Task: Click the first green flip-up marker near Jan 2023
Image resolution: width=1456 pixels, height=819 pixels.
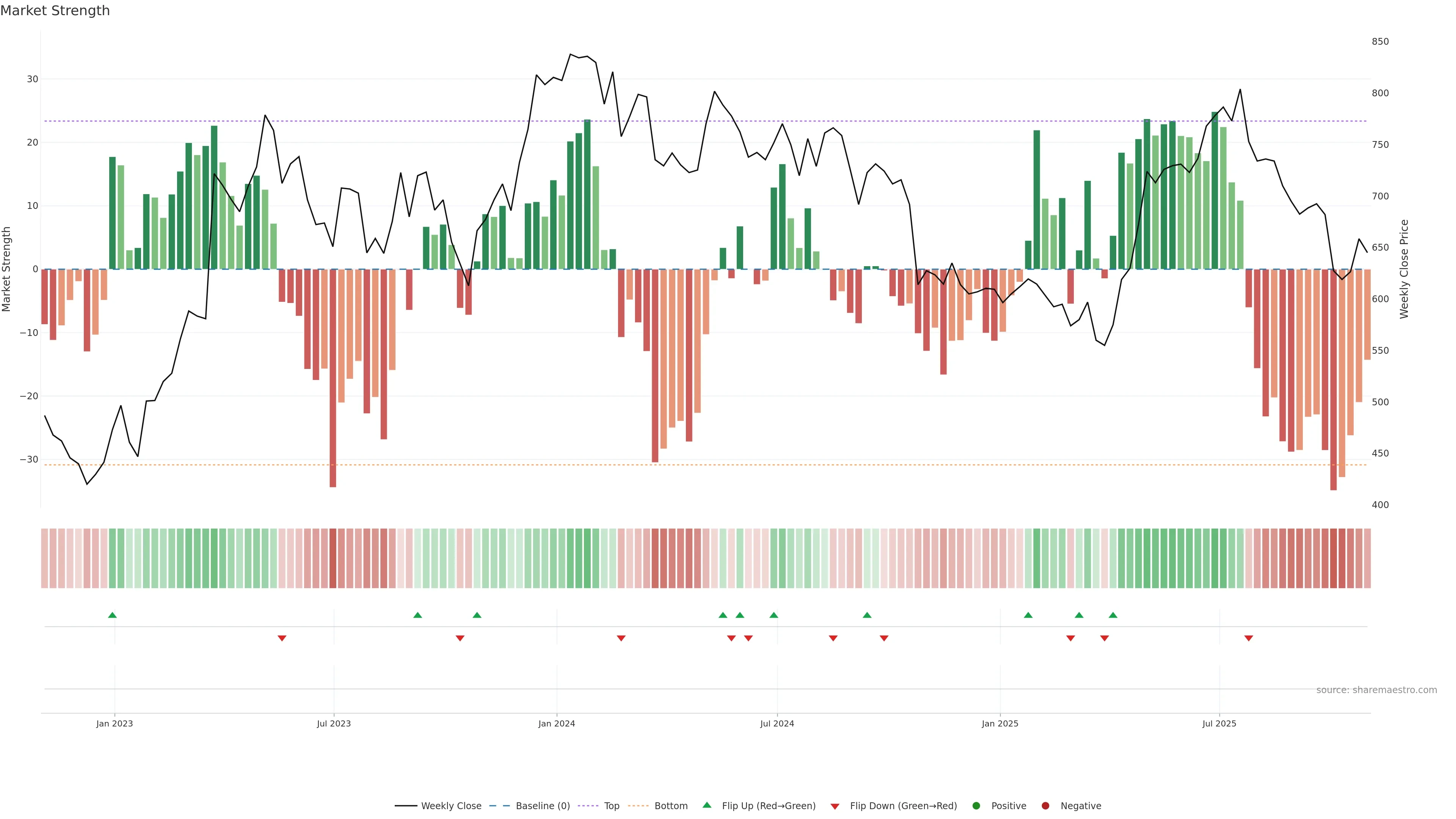Action: coord(113,615)
